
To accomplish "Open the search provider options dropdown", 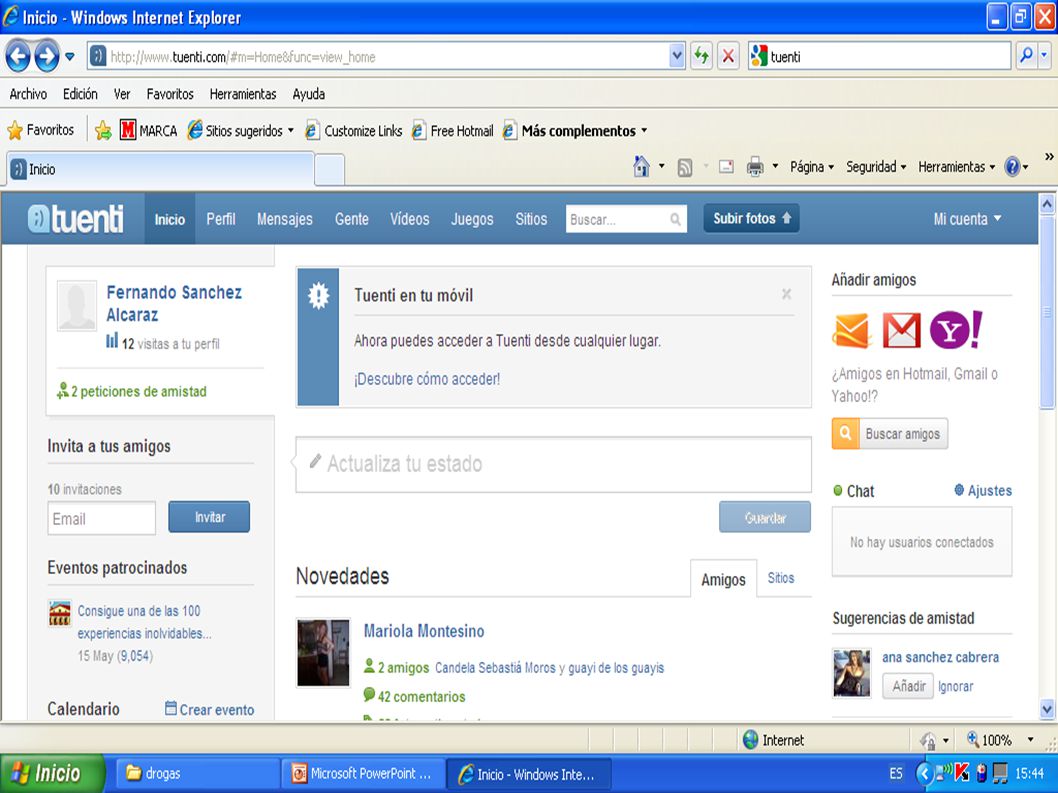I will tap(1044, 57).
